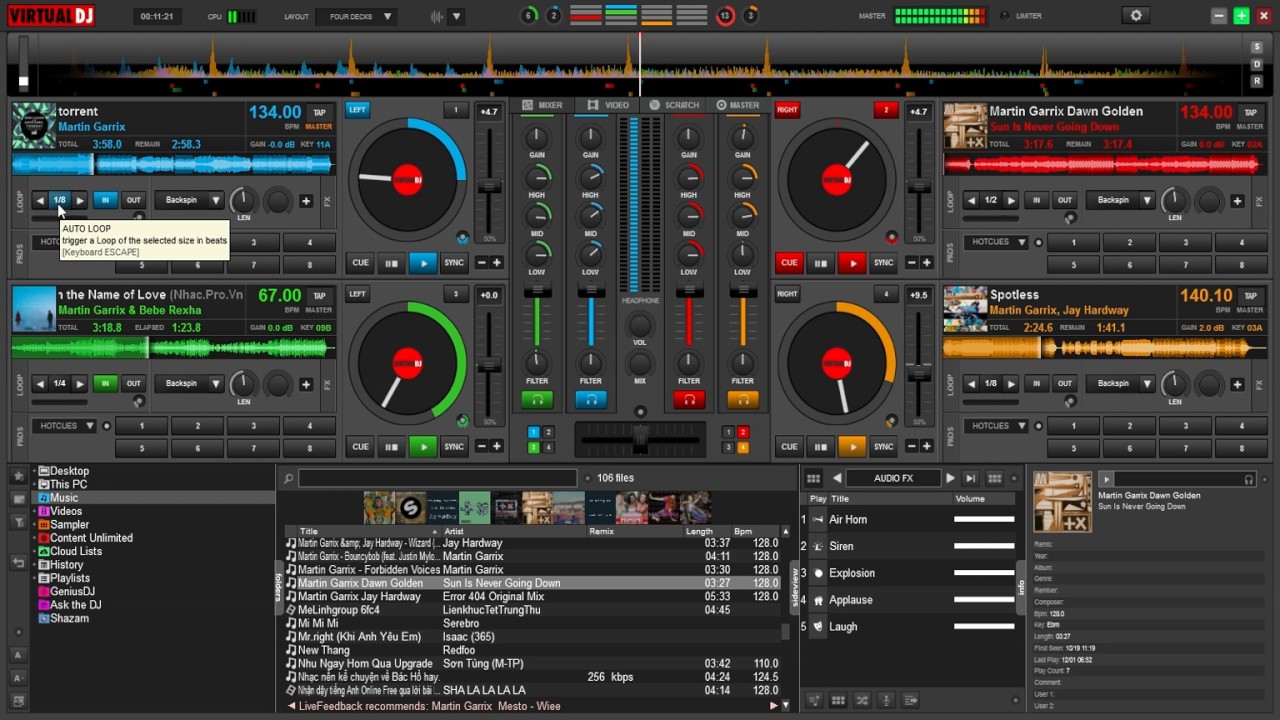Screen dimensions: 1280x720
Task: Click TAP button on the torrent deck
Action: [x=320, y=113]
